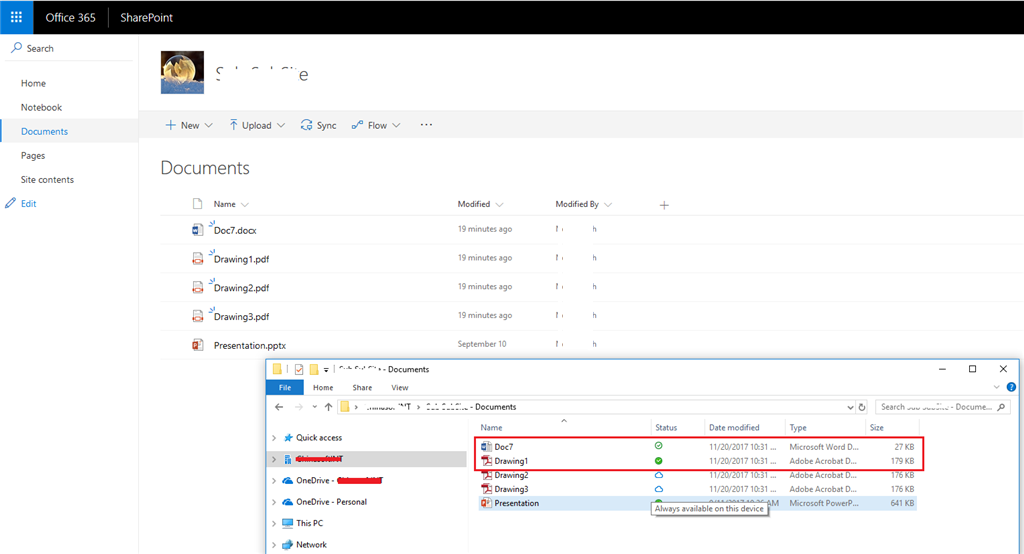
Task: Select Drawing2 file in Explorer
Action: [x=511, y=475]
